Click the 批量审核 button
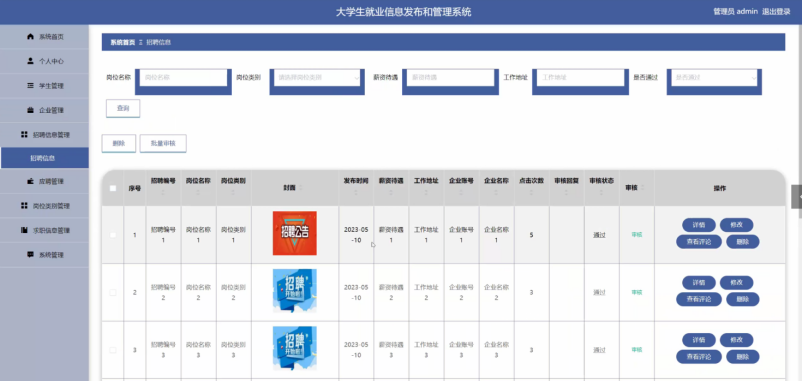Screen dimensions: 802x381 [163, 143]
